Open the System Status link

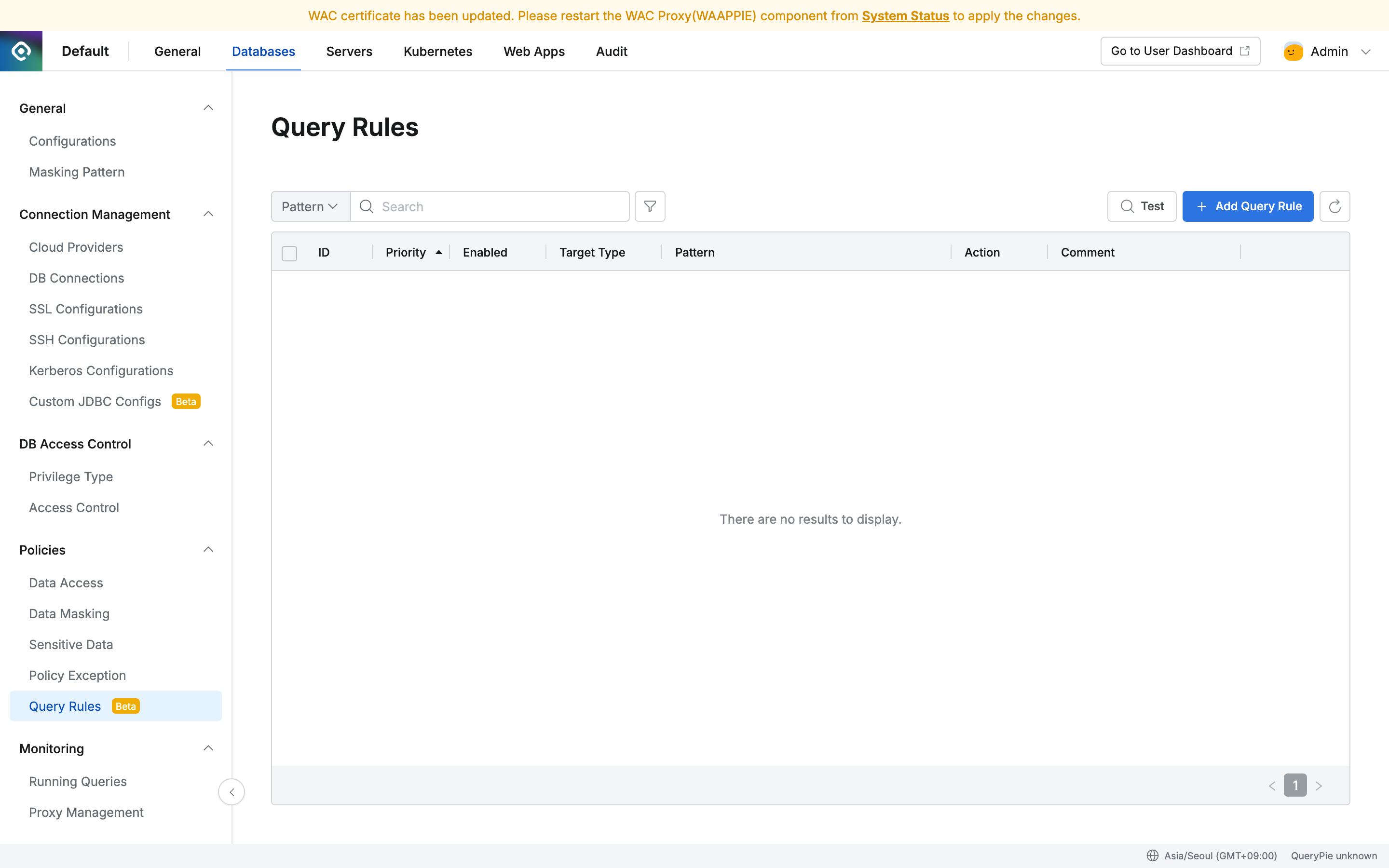click(905, 16)
